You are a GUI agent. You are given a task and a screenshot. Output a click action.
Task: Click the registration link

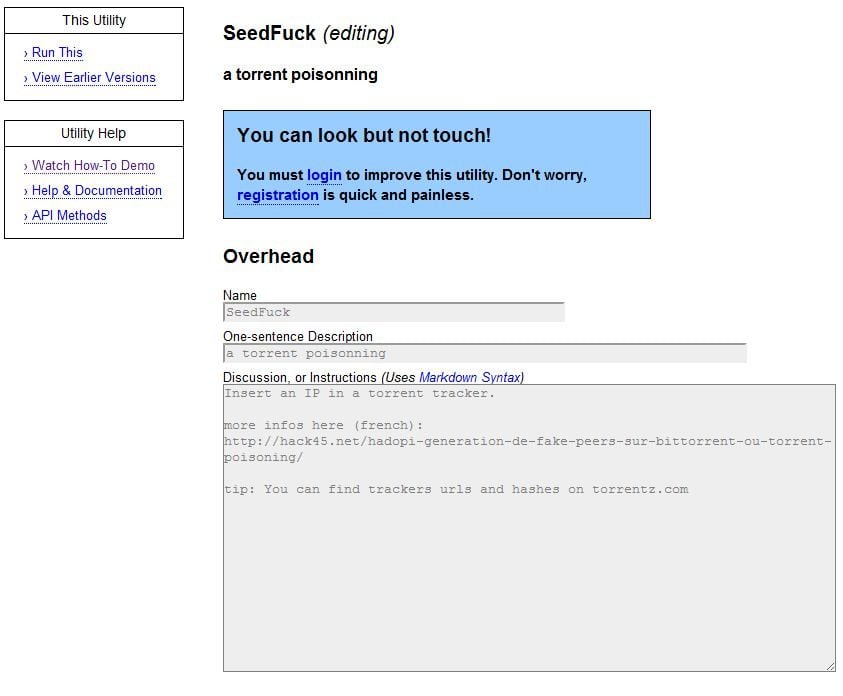coord(277,195)
